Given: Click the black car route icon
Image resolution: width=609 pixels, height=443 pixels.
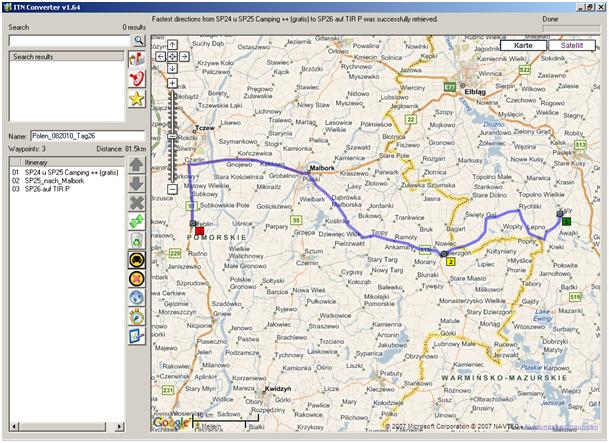Looking at the screenshot, I should pos(137,260).
